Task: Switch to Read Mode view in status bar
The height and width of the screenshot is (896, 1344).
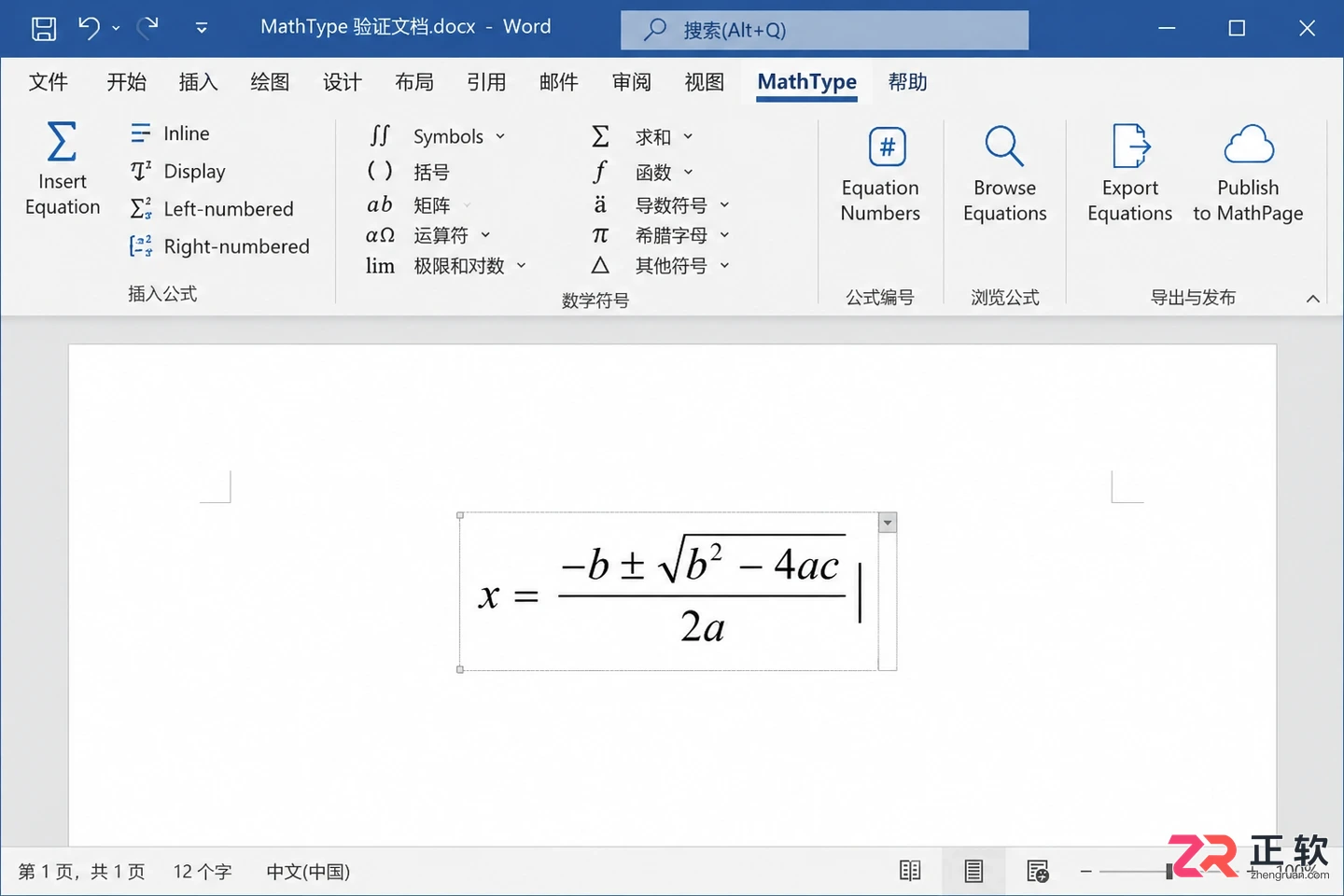Action: 910,871
